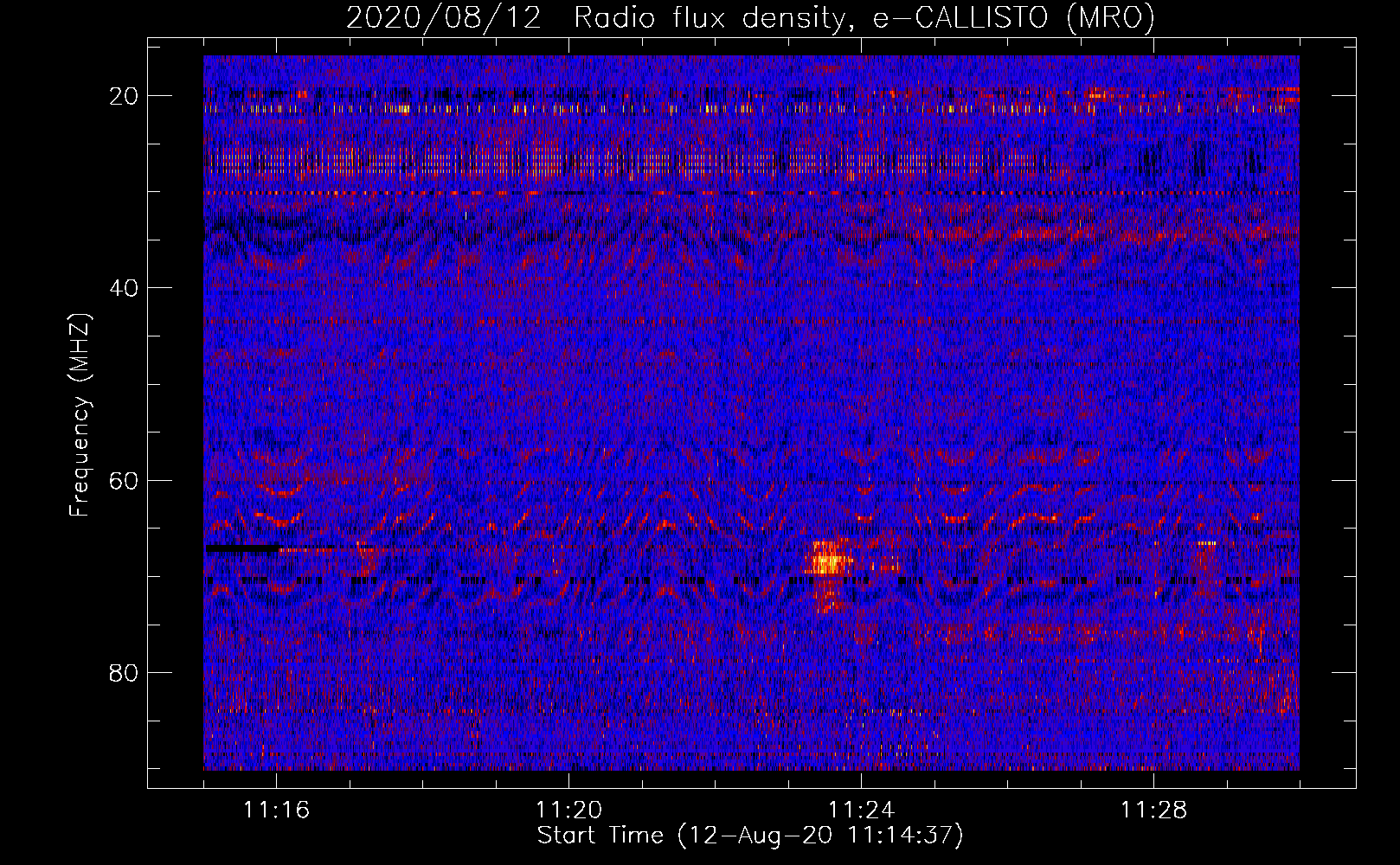The width and height of the screenshot is (1400, 865).
Task: Click the "Frequency (MHZ)" axis label
Action: (80, 415)
